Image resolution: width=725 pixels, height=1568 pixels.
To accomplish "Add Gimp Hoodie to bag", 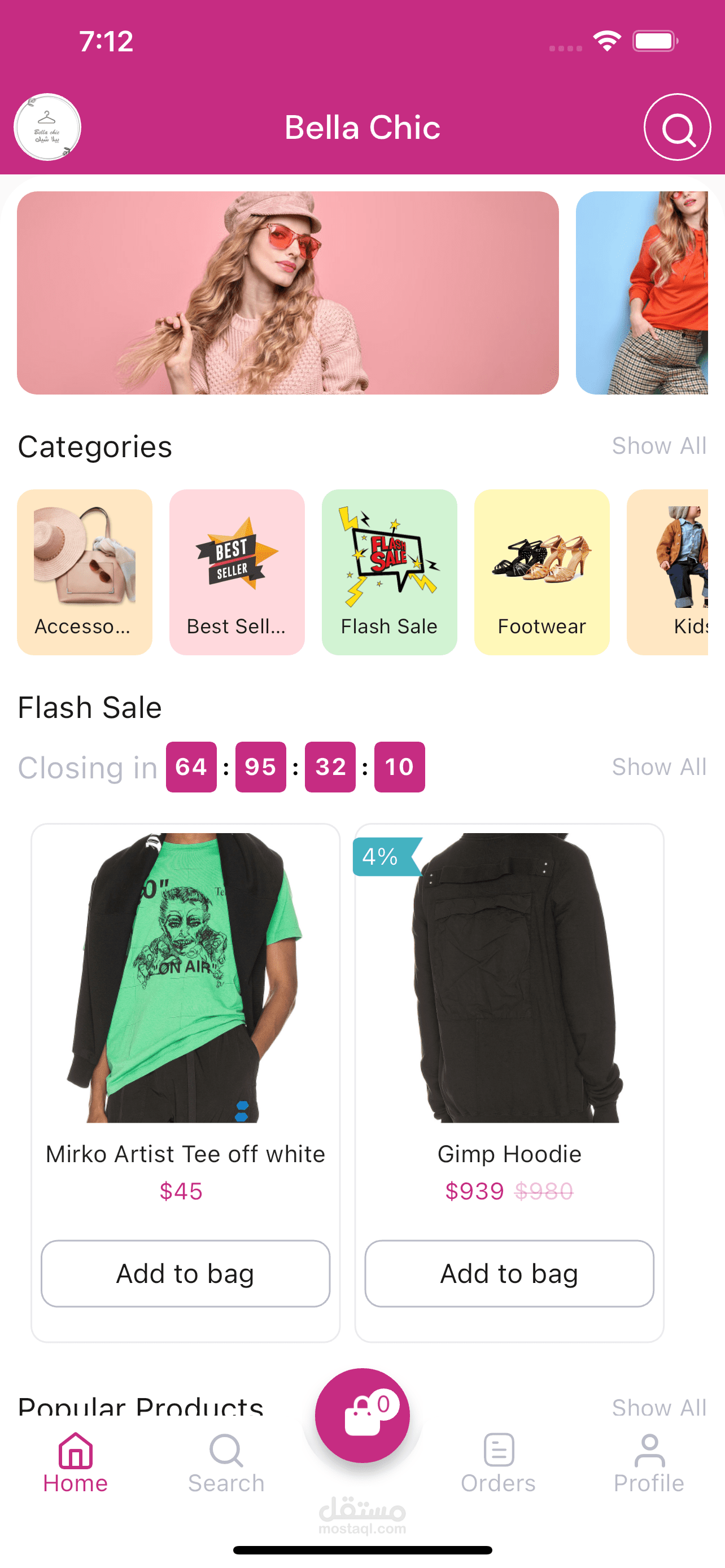I will [509, 1273].
